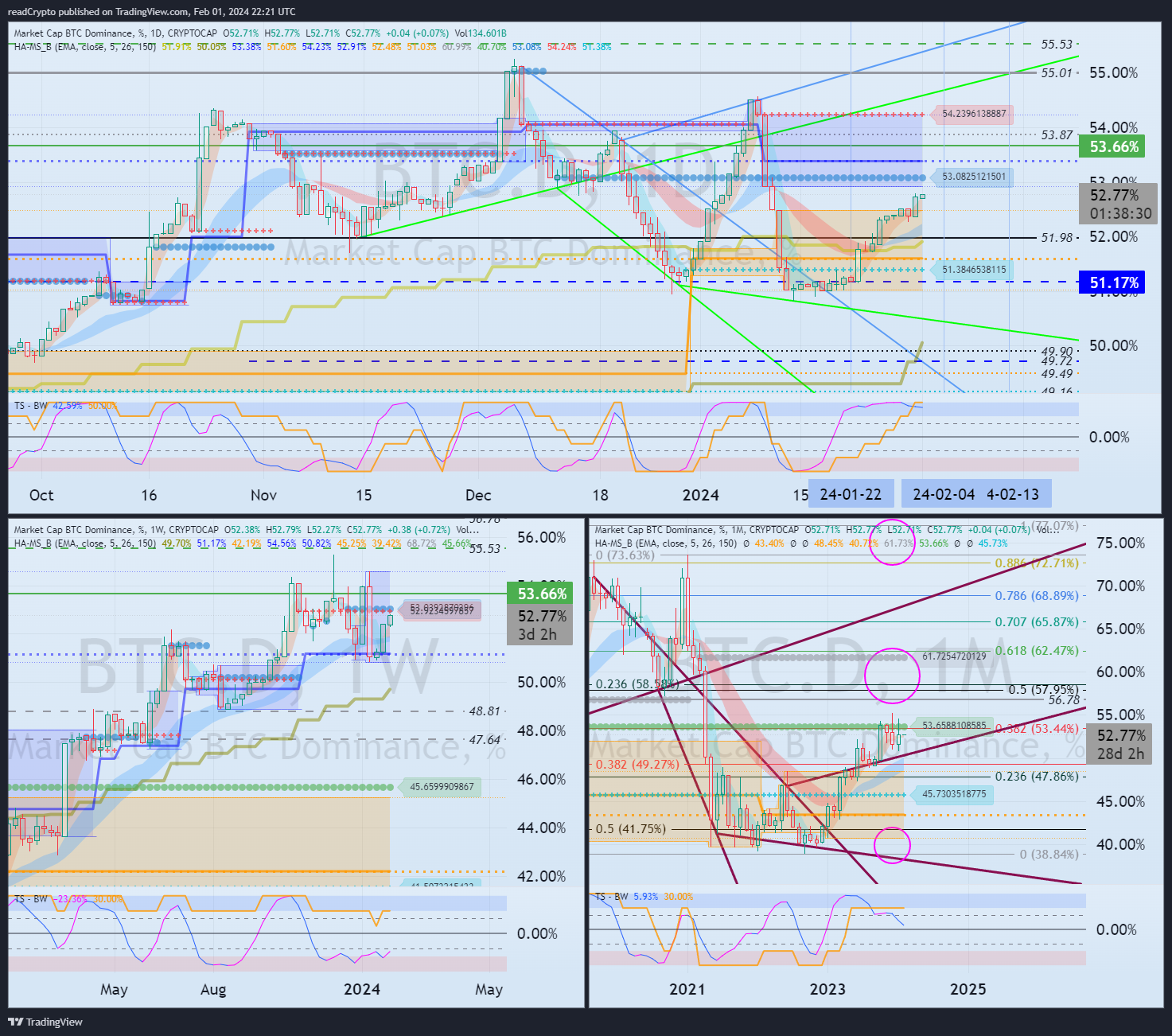The image size is (1172, 1036).
Task: Click the Nov label on daily time axis
Action: coord(263,495)
